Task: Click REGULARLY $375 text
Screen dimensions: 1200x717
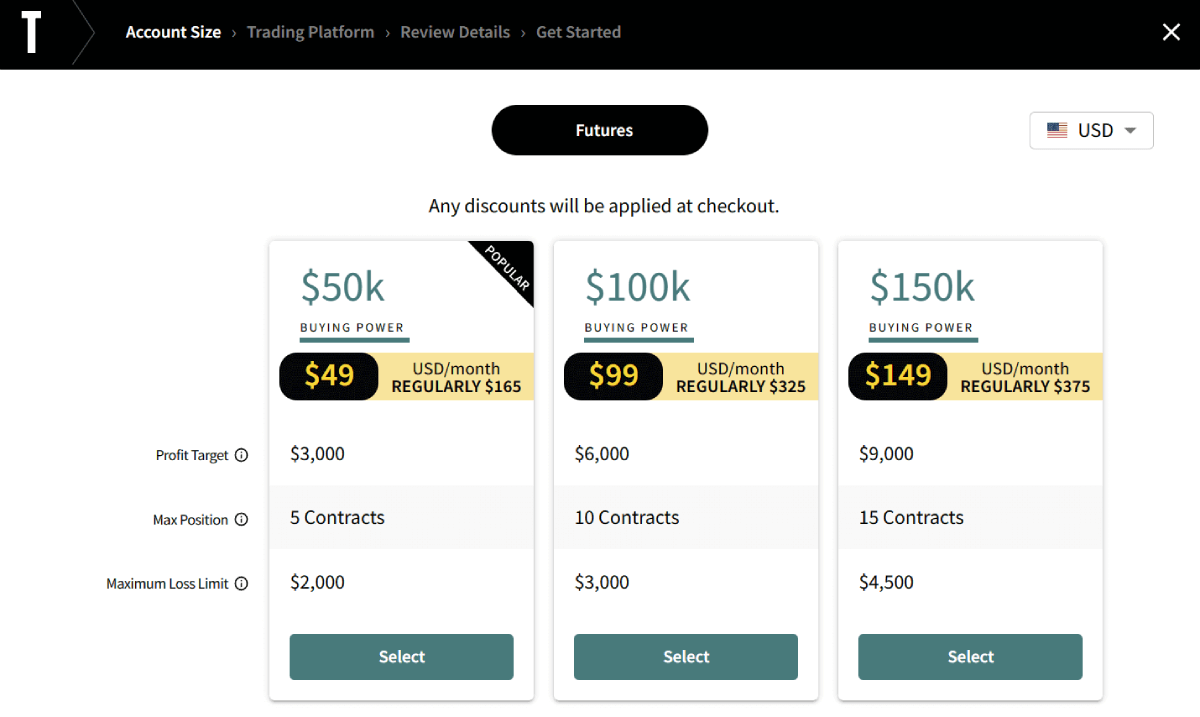Action: coord(1025,387)
